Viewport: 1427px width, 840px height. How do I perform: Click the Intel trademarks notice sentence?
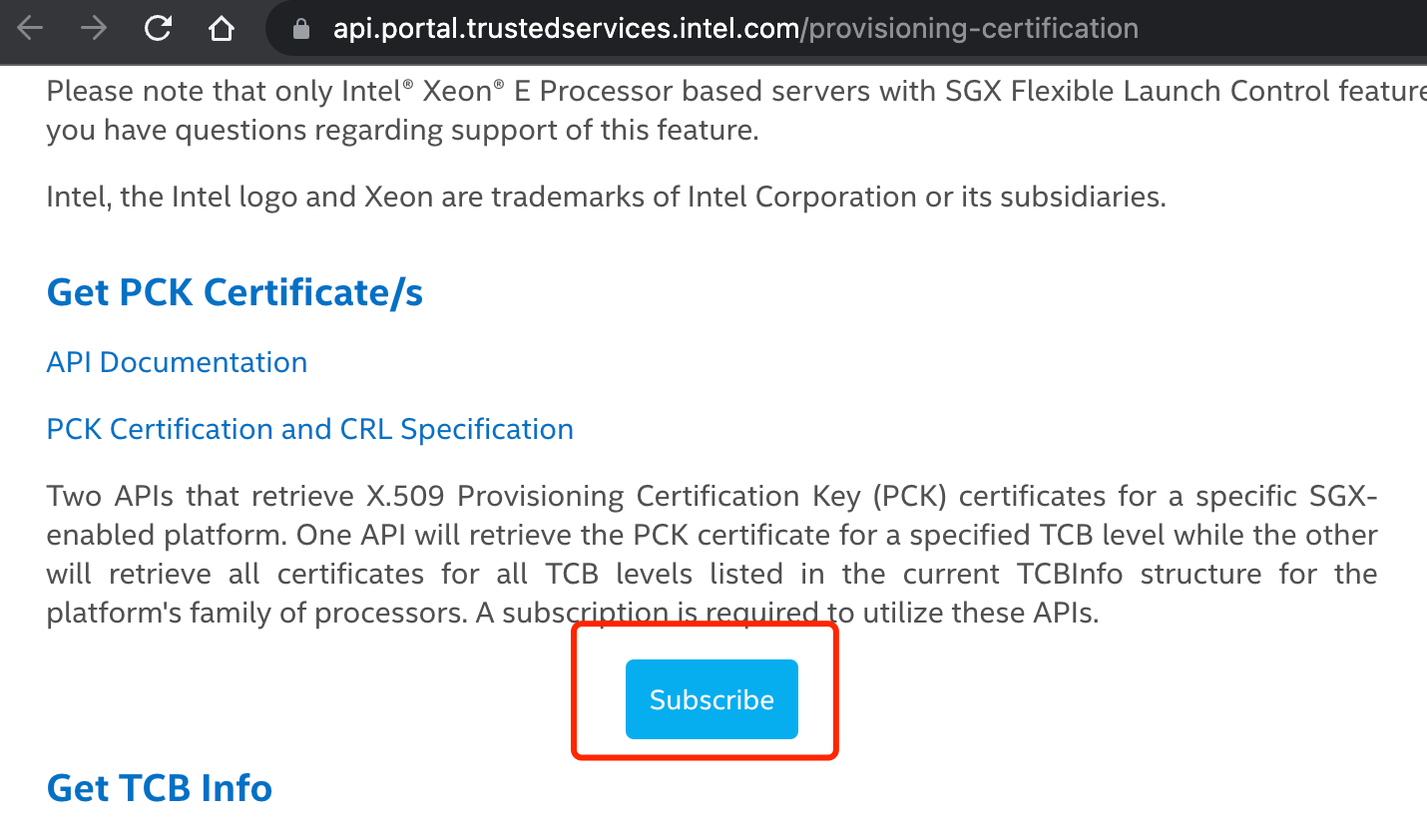(x=606, y=197)
